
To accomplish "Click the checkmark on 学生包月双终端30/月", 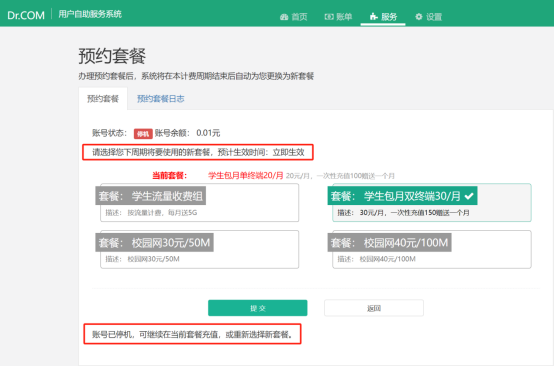I will pyautogui.click(x=469, y=196).
